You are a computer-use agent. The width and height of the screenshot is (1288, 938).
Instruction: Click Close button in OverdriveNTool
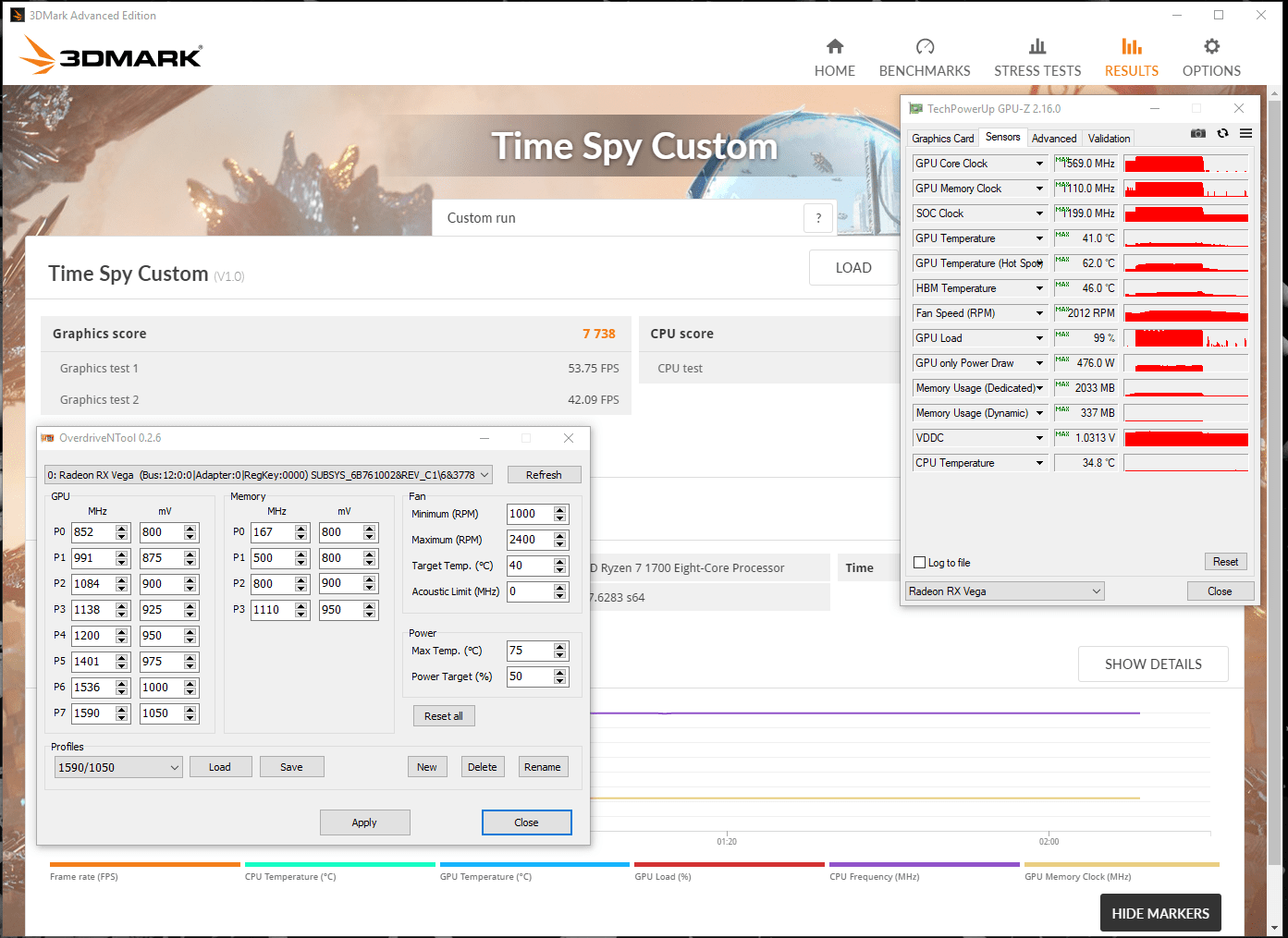pos(526,822)
